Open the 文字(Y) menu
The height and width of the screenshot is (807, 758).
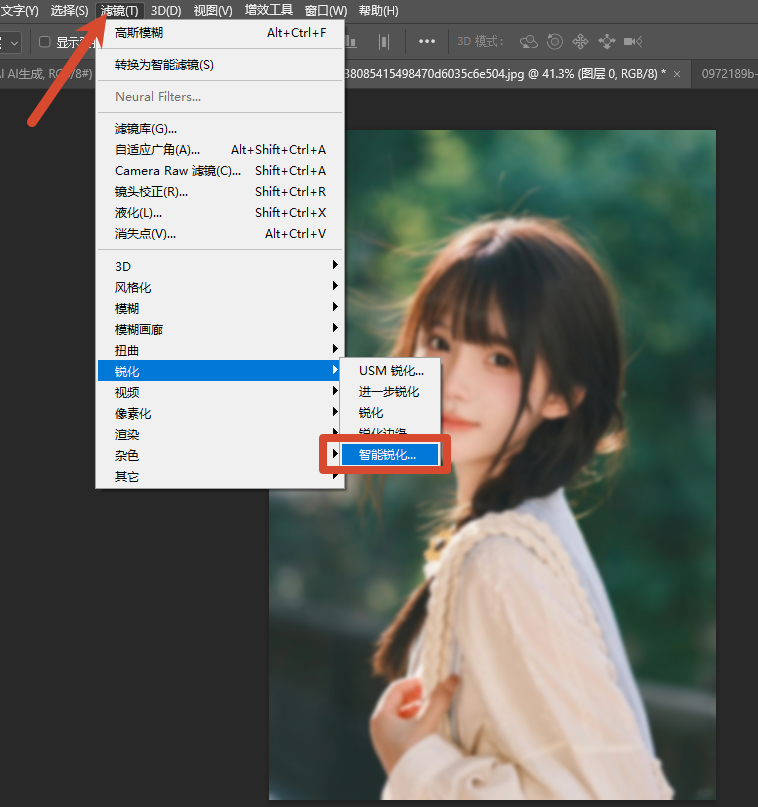(20, 11)
